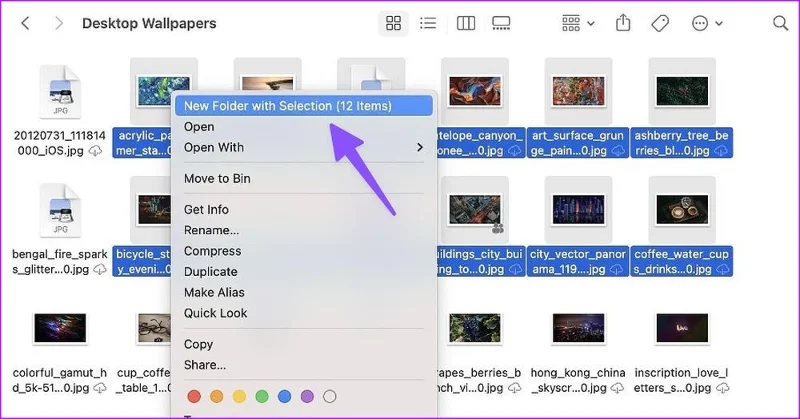The image size is (800, 419).
Task: Switch to gallery view
Action: pos(501,23)
